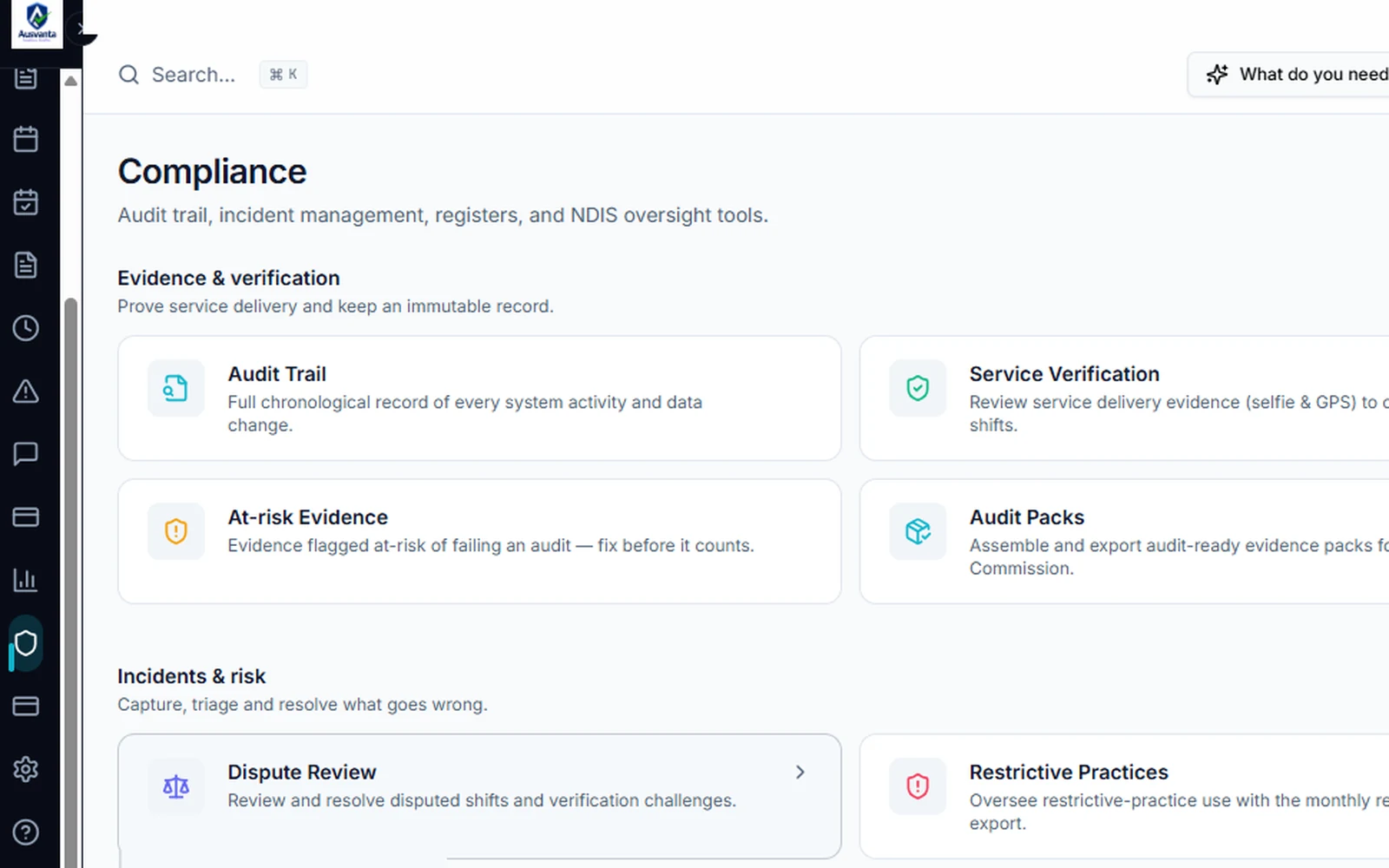Open the warning triangle incidents icon
This screenshot has height=868, width=1389.
click(26, 391)
